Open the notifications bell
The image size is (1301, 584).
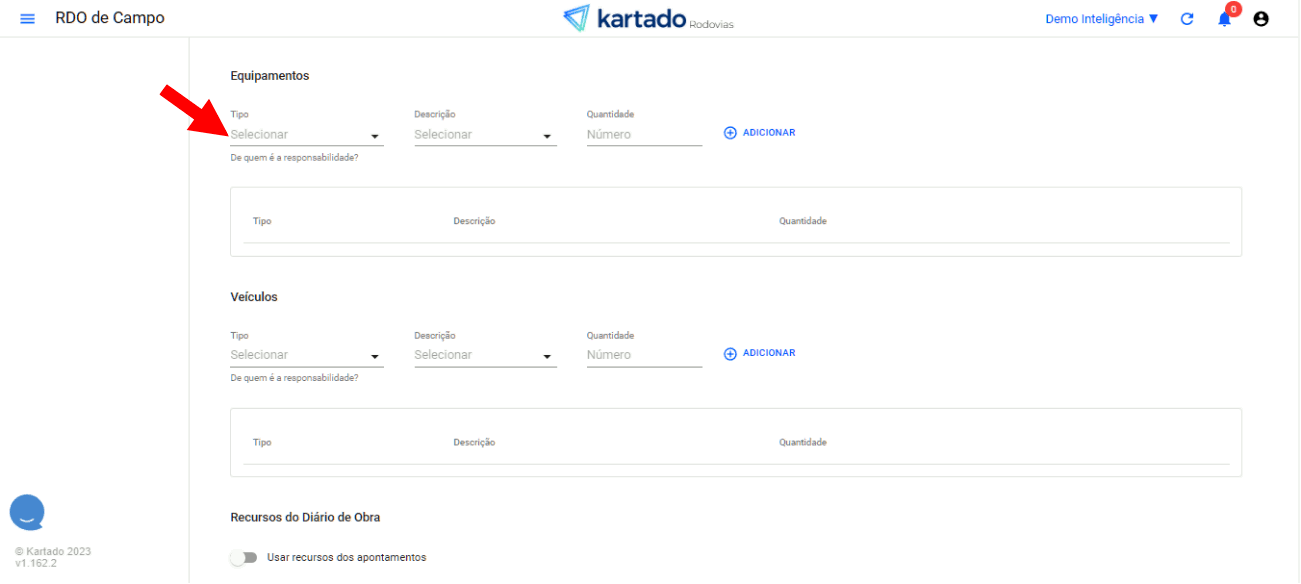[1224, 19]
